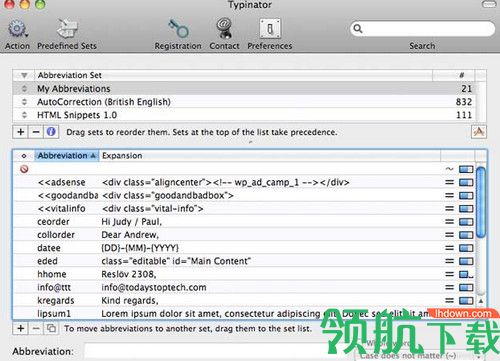Viewport: 500px width, 361px height.
Task: Click the abbreviation list scrollbar thumb
Action: coord(481,202)
